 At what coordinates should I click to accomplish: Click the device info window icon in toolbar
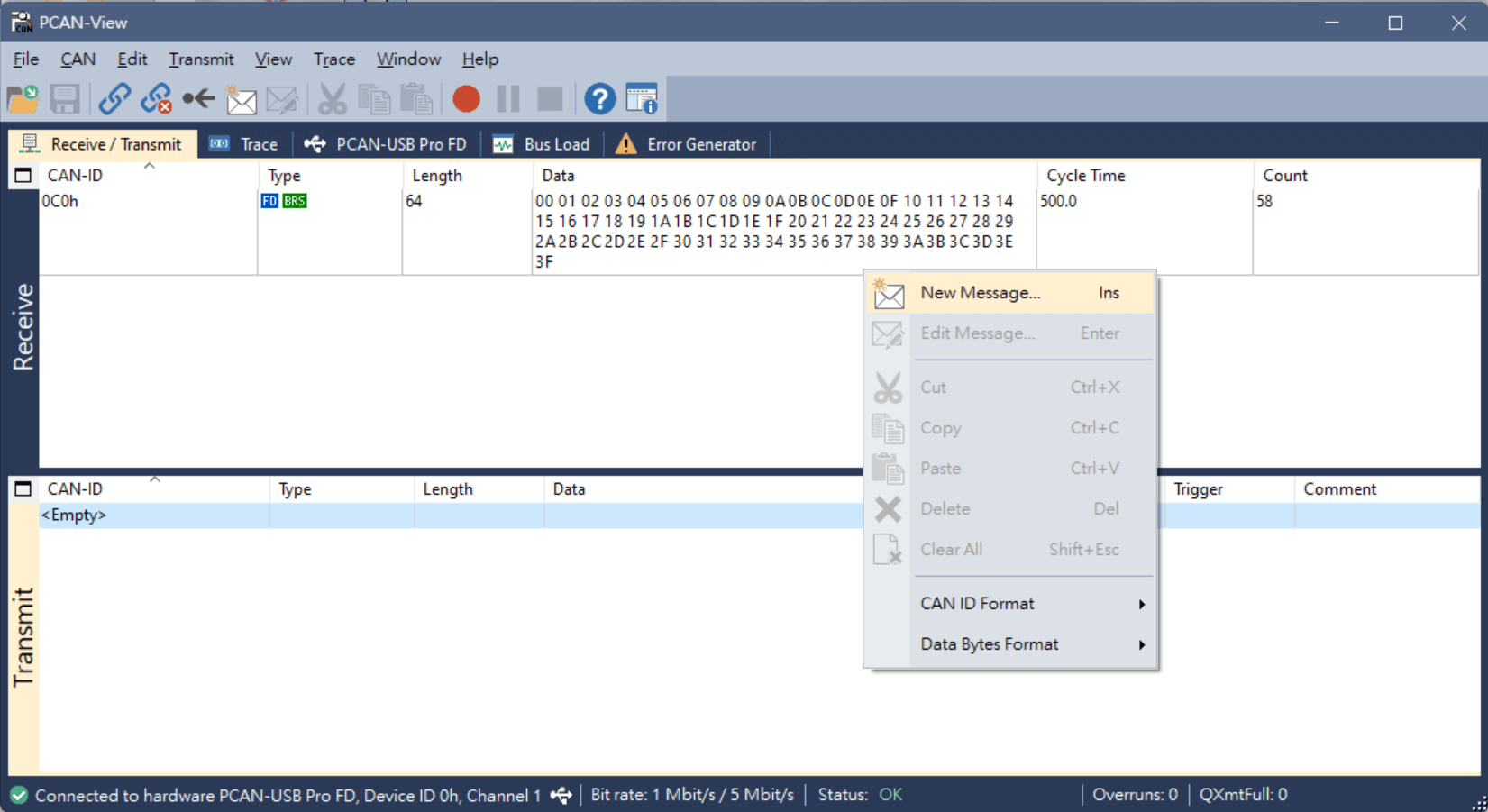pyautogui.click(x=642, y=98)
